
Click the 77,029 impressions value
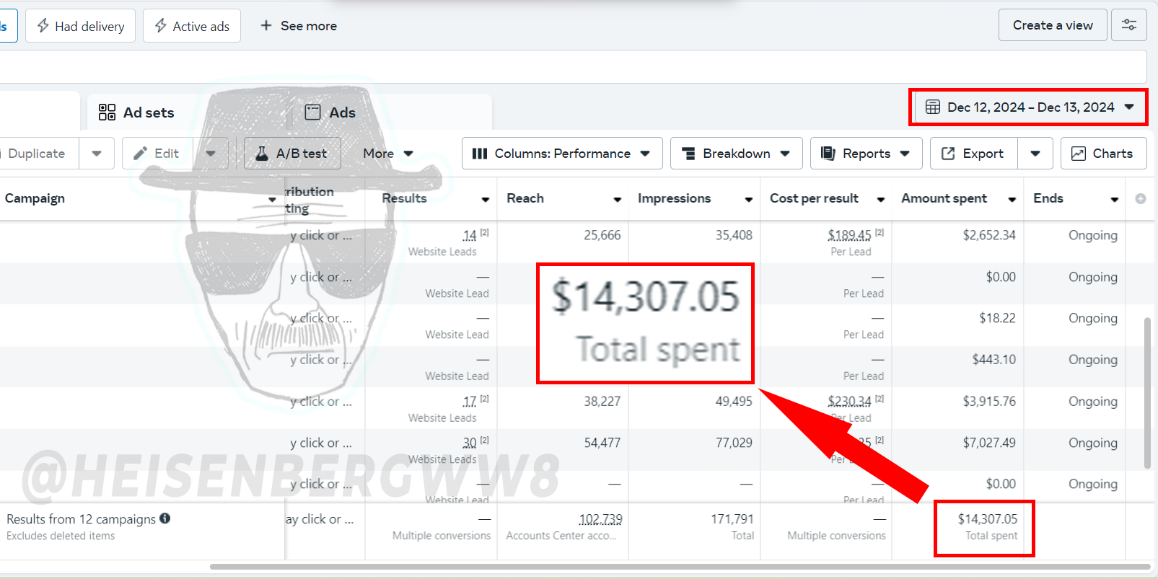point(732,443)
